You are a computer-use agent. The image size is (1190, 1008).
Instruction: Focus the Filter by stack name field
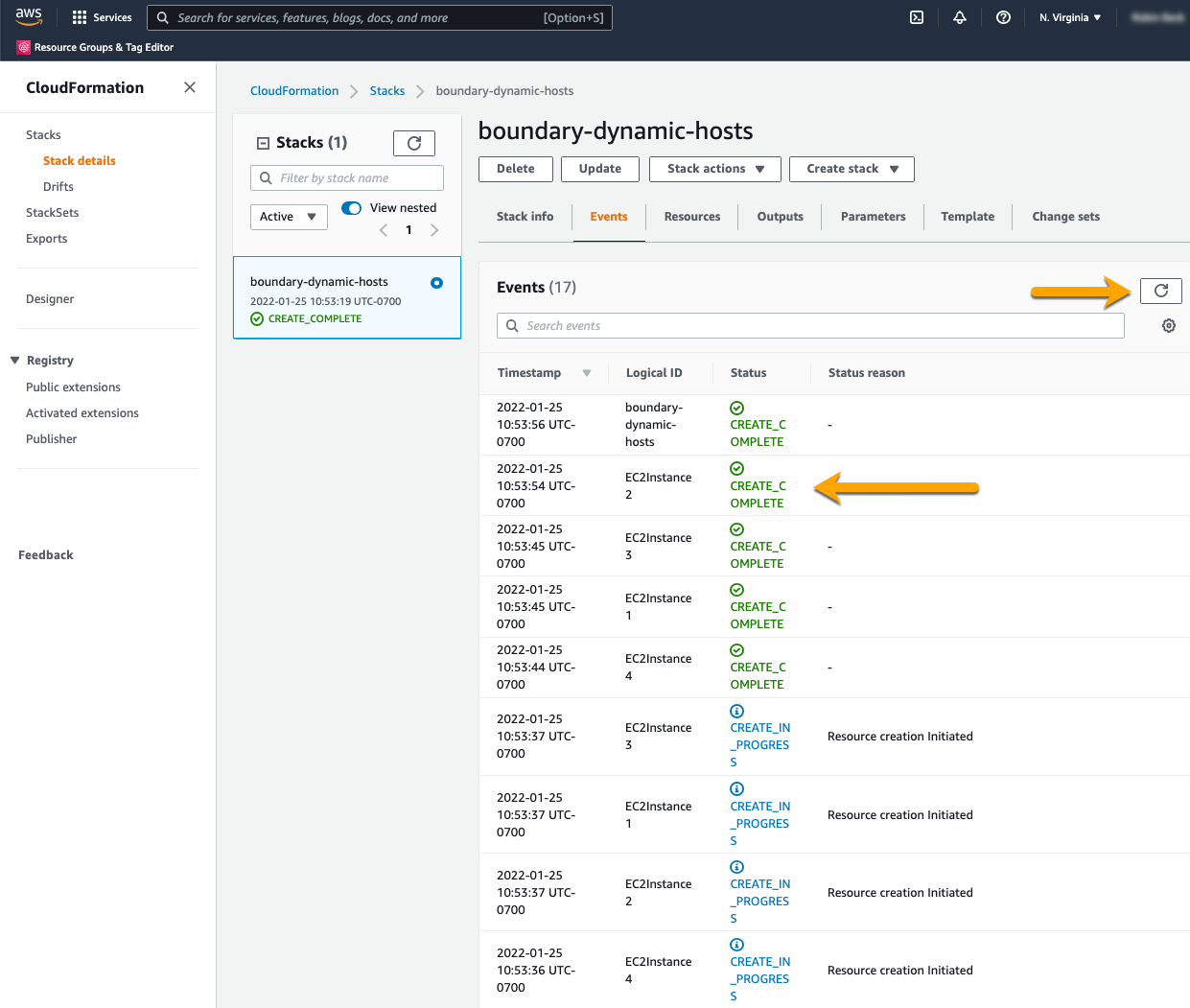(347, 178)
